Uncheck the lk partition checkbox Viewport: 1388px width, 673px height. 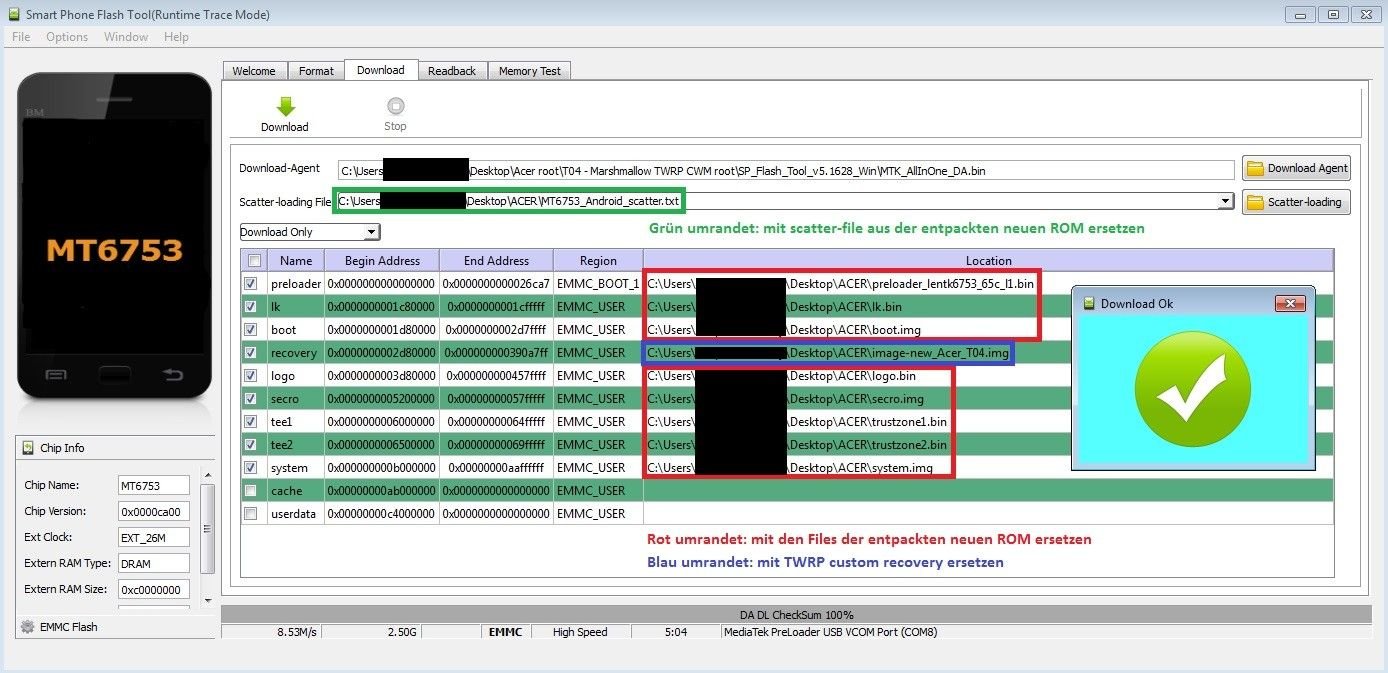[x=250, y=307]
